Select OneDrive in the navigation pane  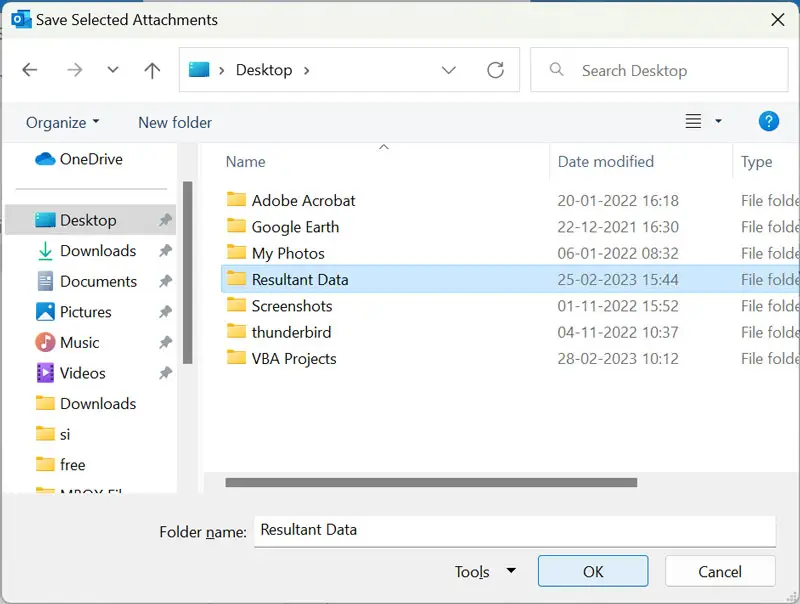(x=90, y=159)
